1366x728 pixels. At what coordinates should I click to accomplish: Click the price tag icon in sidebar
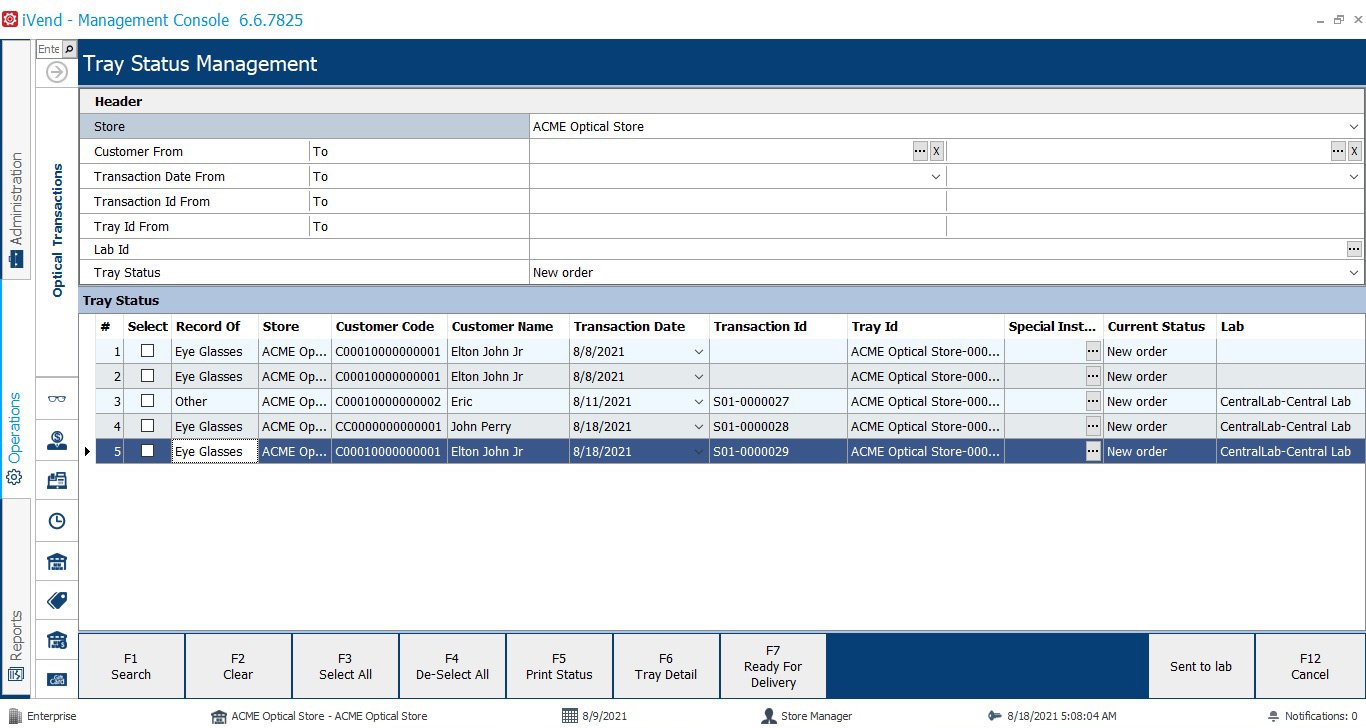point(56,601)
